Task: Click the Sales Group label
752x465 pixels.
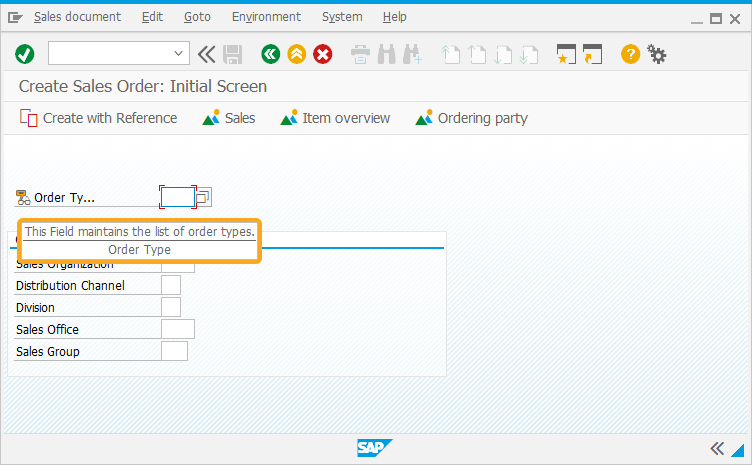Action: click(47, 352)
